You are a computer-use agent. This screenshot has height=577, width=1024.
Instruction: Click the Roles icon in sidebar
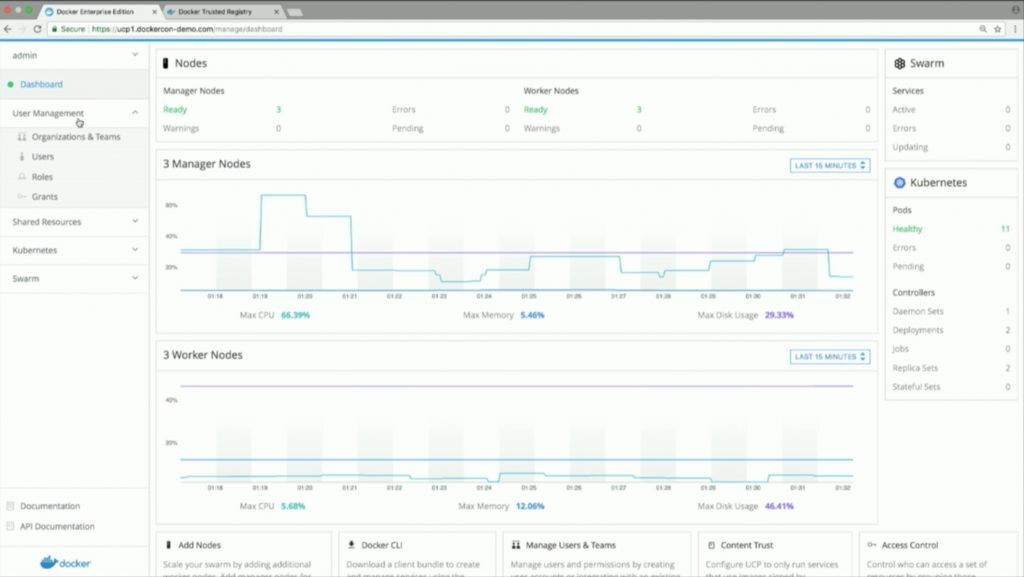pos(22,177)
